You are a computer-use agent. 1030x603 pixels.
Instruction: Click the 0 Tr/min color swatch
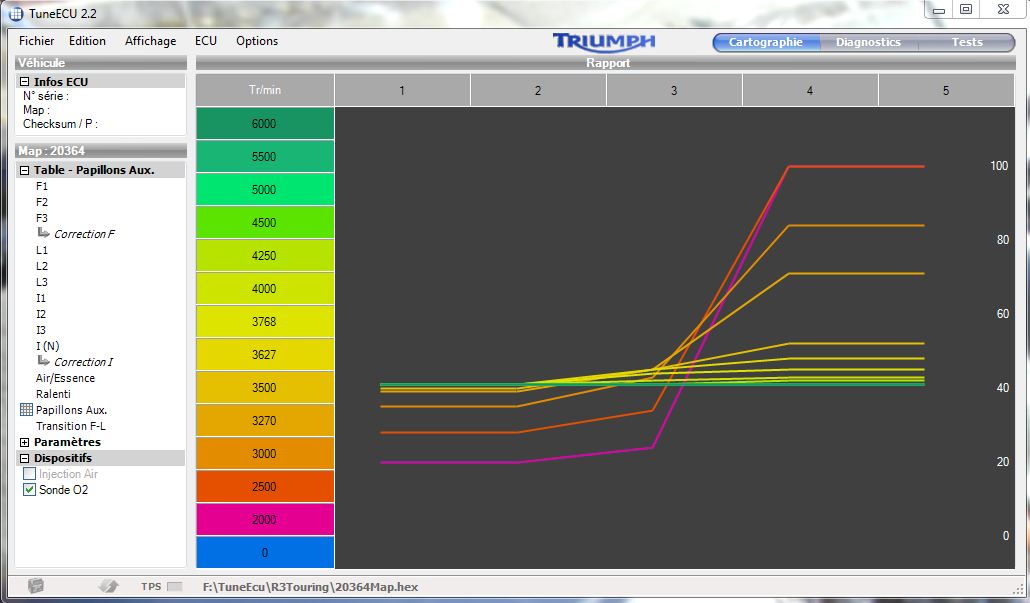265,552
